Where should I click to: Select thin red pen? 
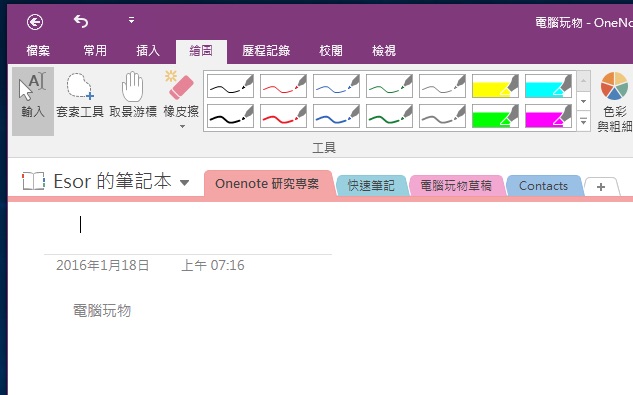[x=283, y=86]
